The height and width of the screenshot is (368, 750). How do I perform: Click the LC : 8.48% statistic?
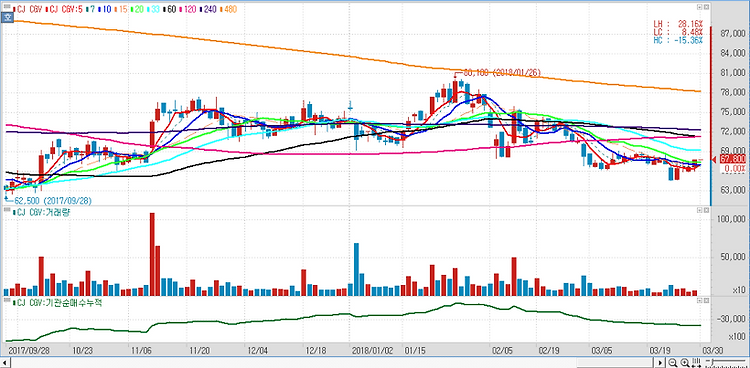coord(678,32)
